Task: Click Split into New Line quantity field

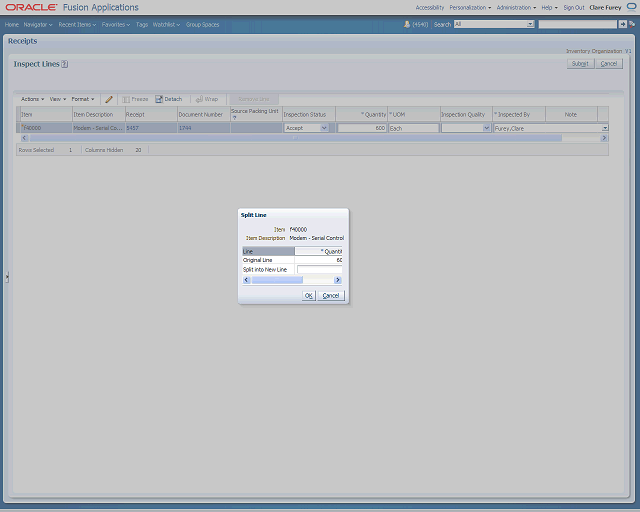Action: click(x=320, y=269)
